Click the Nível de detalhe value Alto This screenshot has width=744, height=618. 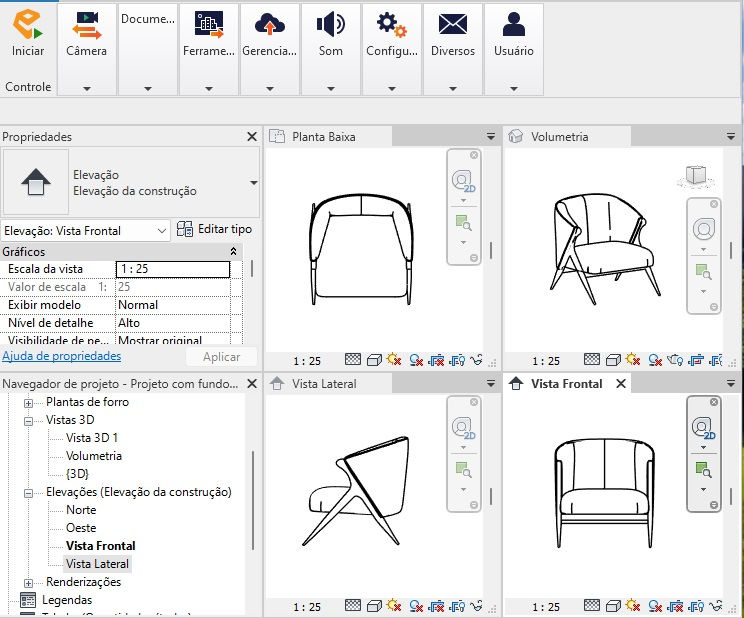[173, 323]
